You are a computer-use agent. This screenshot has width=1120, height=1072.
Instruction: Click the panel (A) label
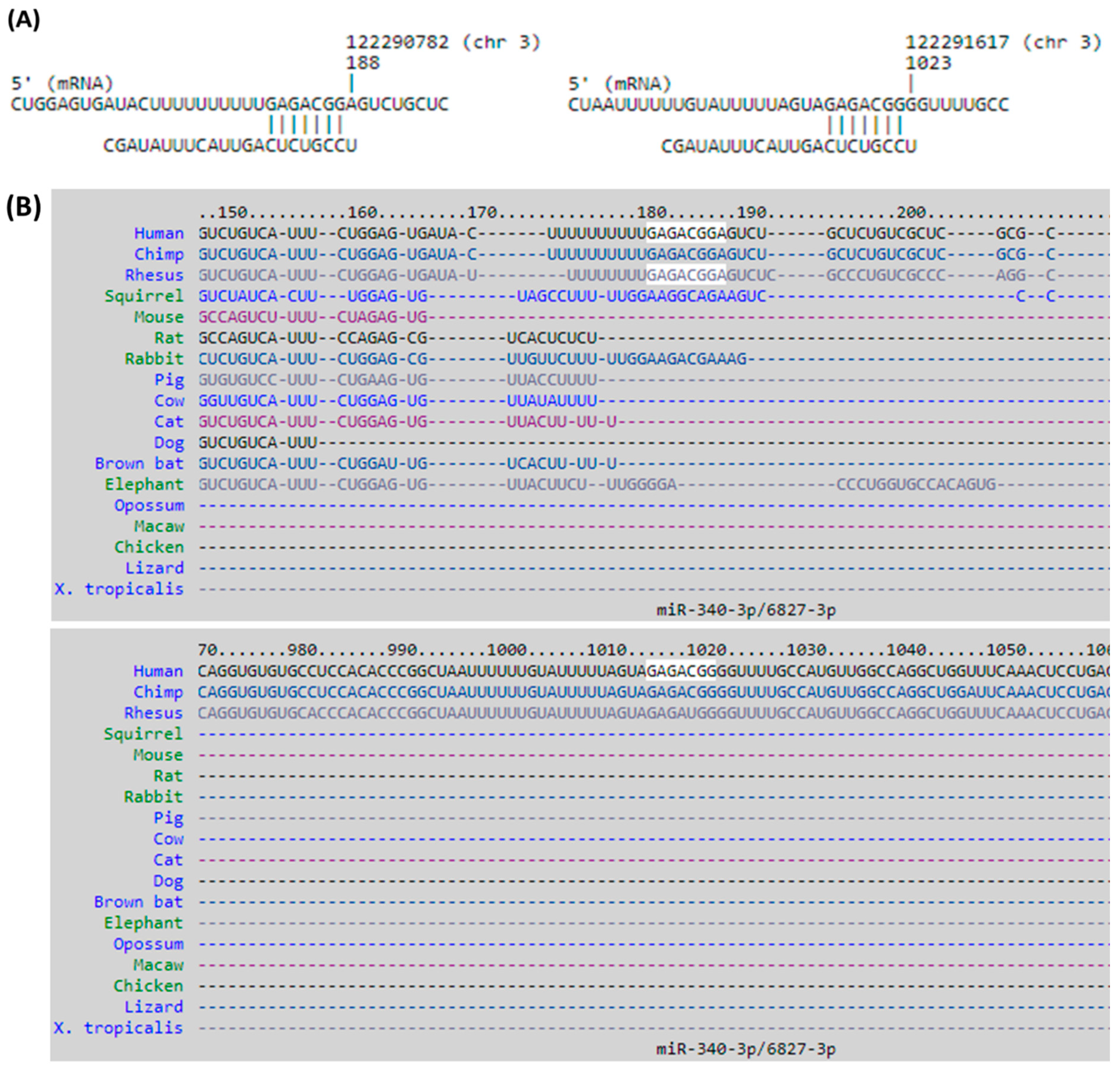coord(23,20)
